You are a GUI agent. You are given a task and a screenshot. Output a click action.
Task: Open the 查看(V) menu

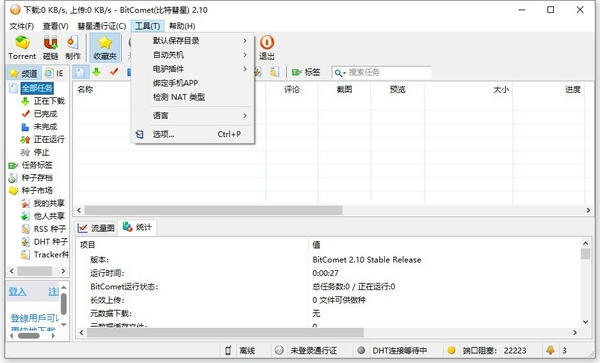tap(55, 26)
